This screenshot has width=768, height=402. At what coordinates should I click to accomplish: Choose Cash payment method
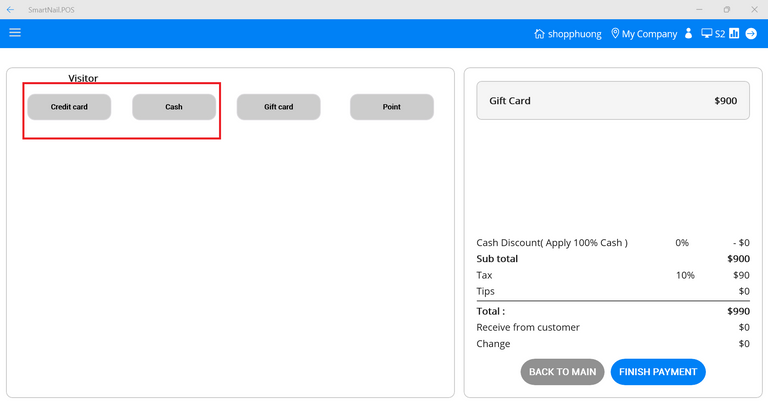(x=174, y=107)
